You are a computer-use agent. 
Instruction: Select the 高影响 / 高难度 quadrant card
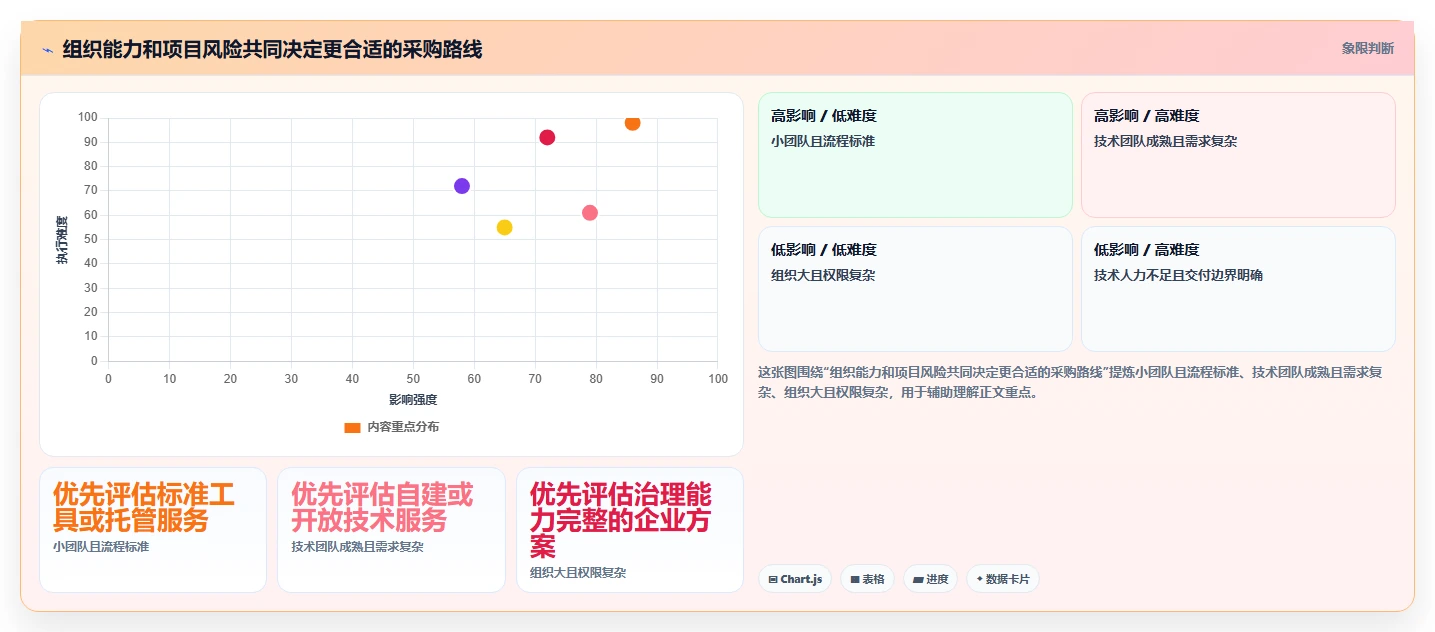[1238, 155]
